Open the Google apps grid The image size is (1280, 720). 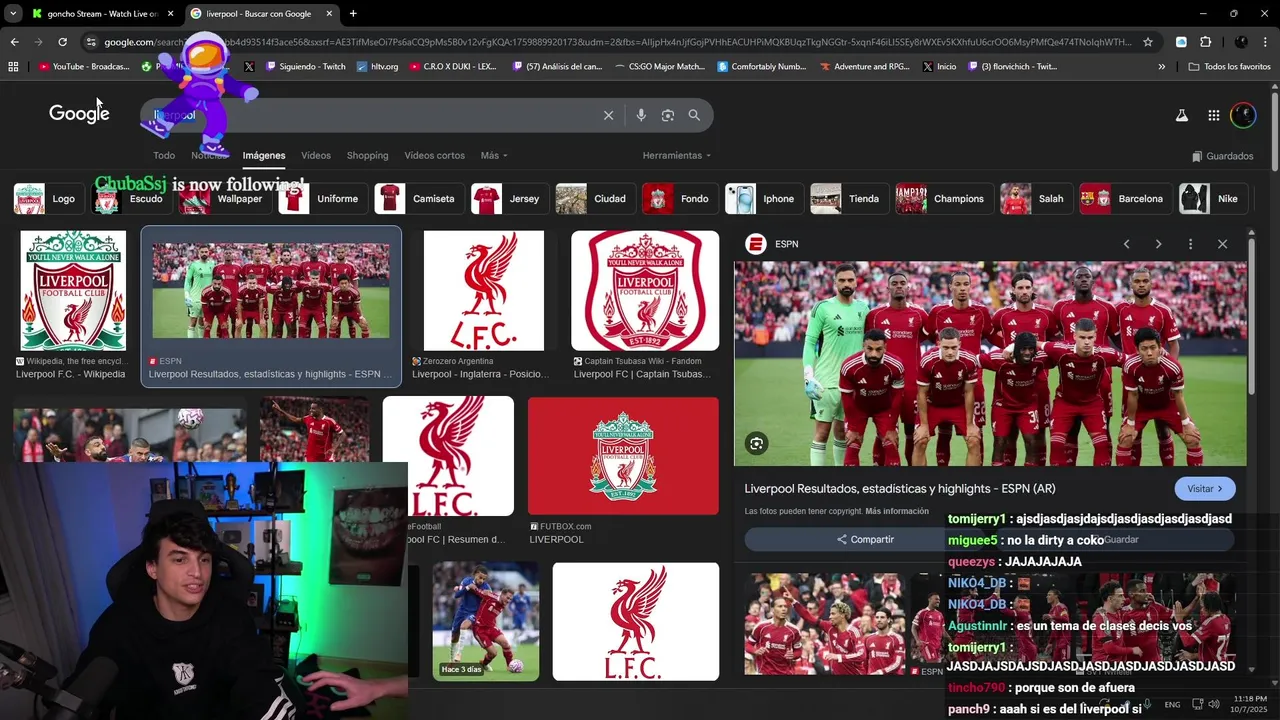pyautogui.click(x=1213, y=115)
